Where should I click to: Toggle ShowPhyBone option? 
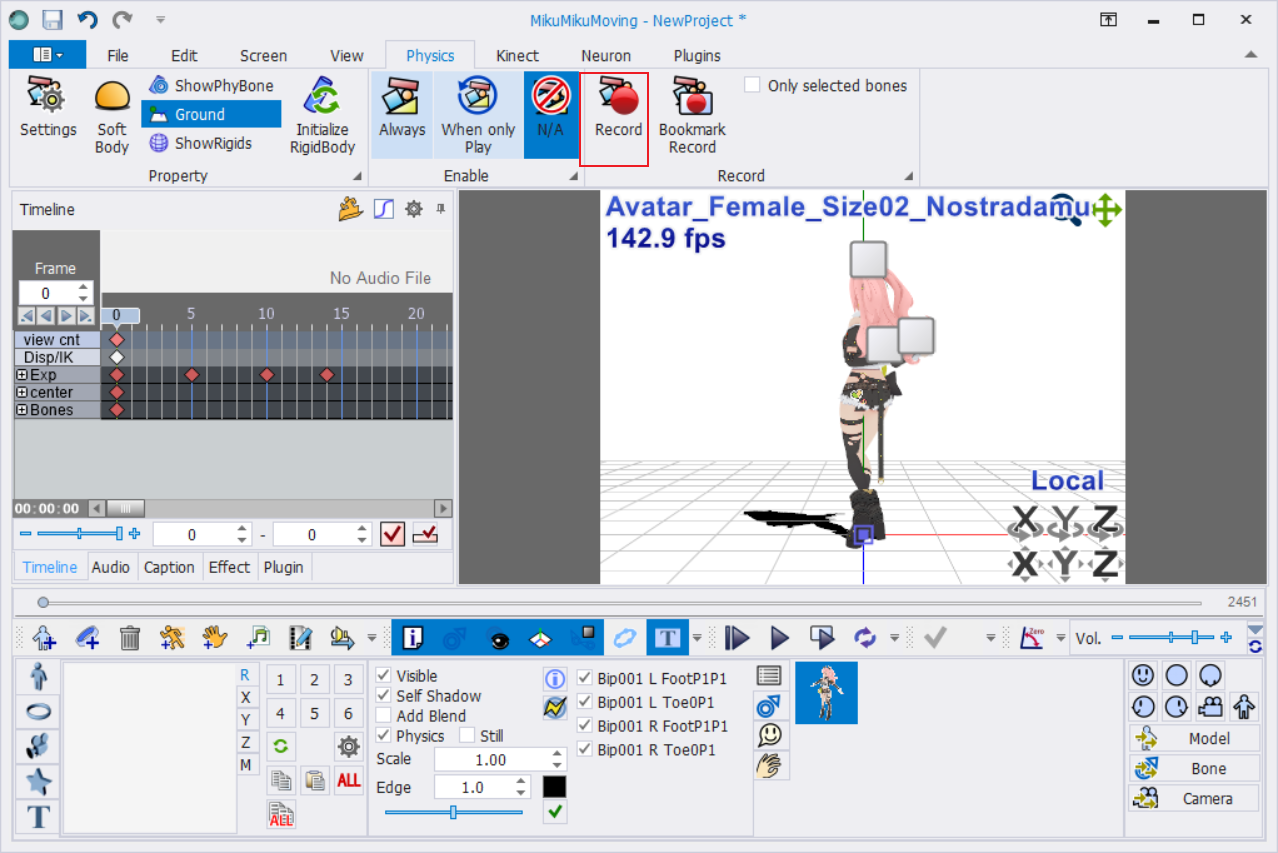coord(211,86)
